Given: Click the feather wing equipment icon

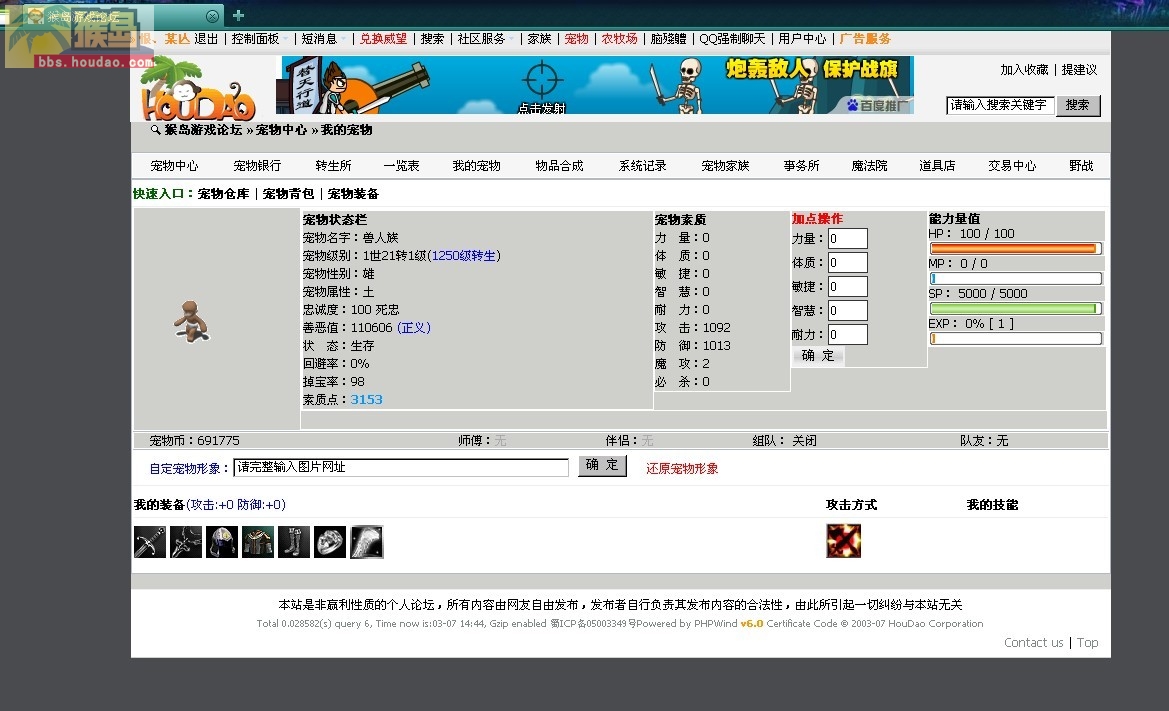Looking at the screenshot, I should pyautogui.click(x=366, y=542).
